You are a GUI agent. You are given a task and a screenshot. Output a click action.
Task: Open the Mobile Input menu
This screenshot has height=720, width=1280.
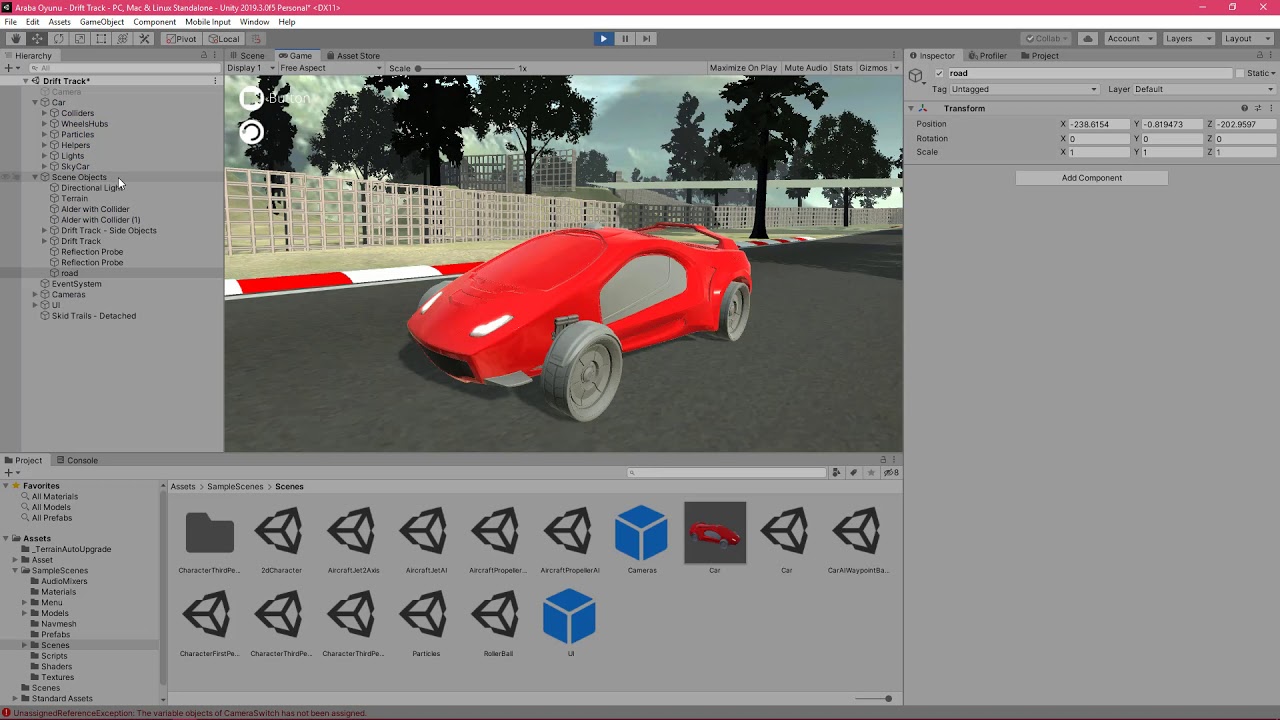tap(208, 22)
